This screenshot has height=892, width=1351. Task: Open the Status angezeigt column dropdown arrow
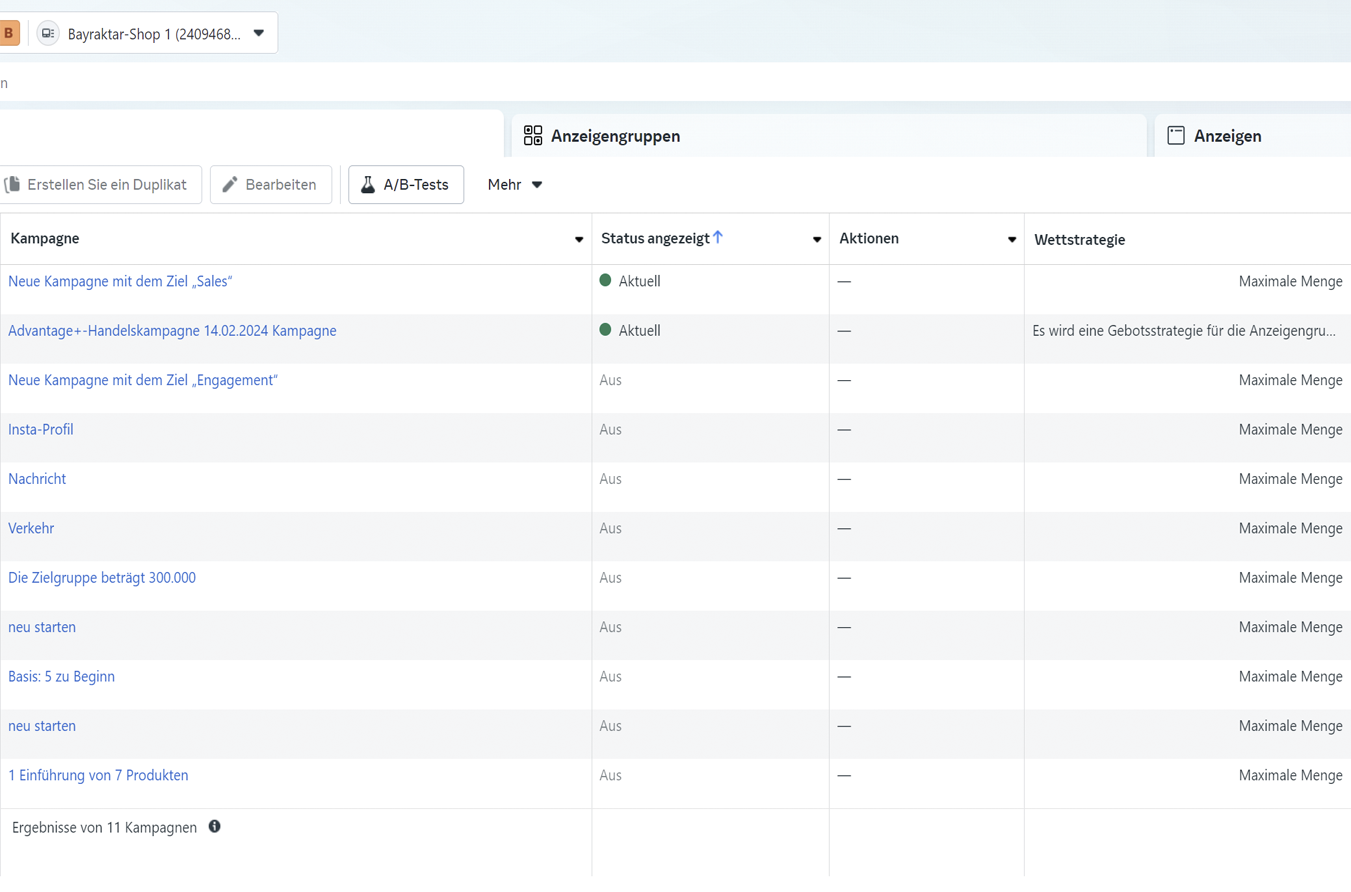[x=817, y=240]
